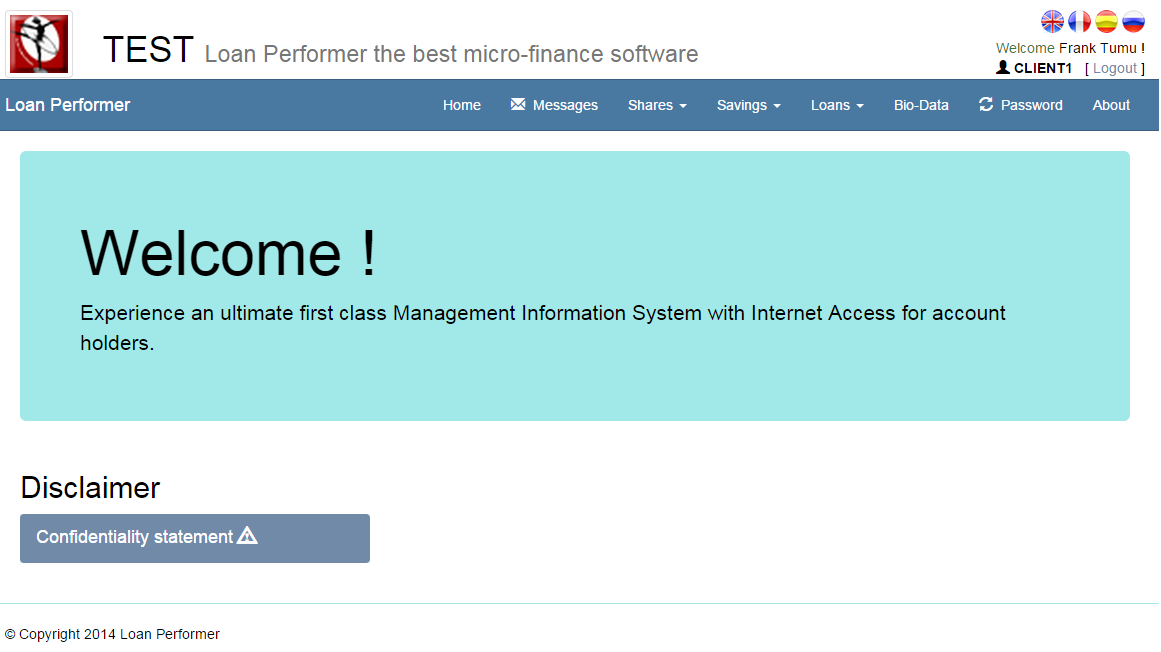Click the Loan Performer dancer logo
The image size is (1161, 652).
click(39, 44)
